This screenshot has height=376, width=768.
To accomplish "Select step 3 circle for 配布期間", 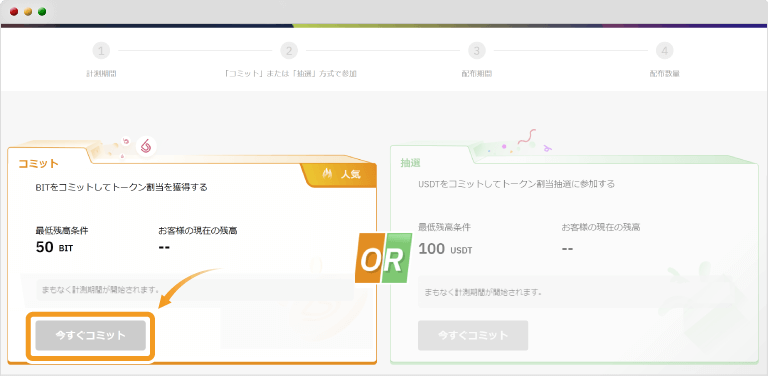I will point(477,50).
